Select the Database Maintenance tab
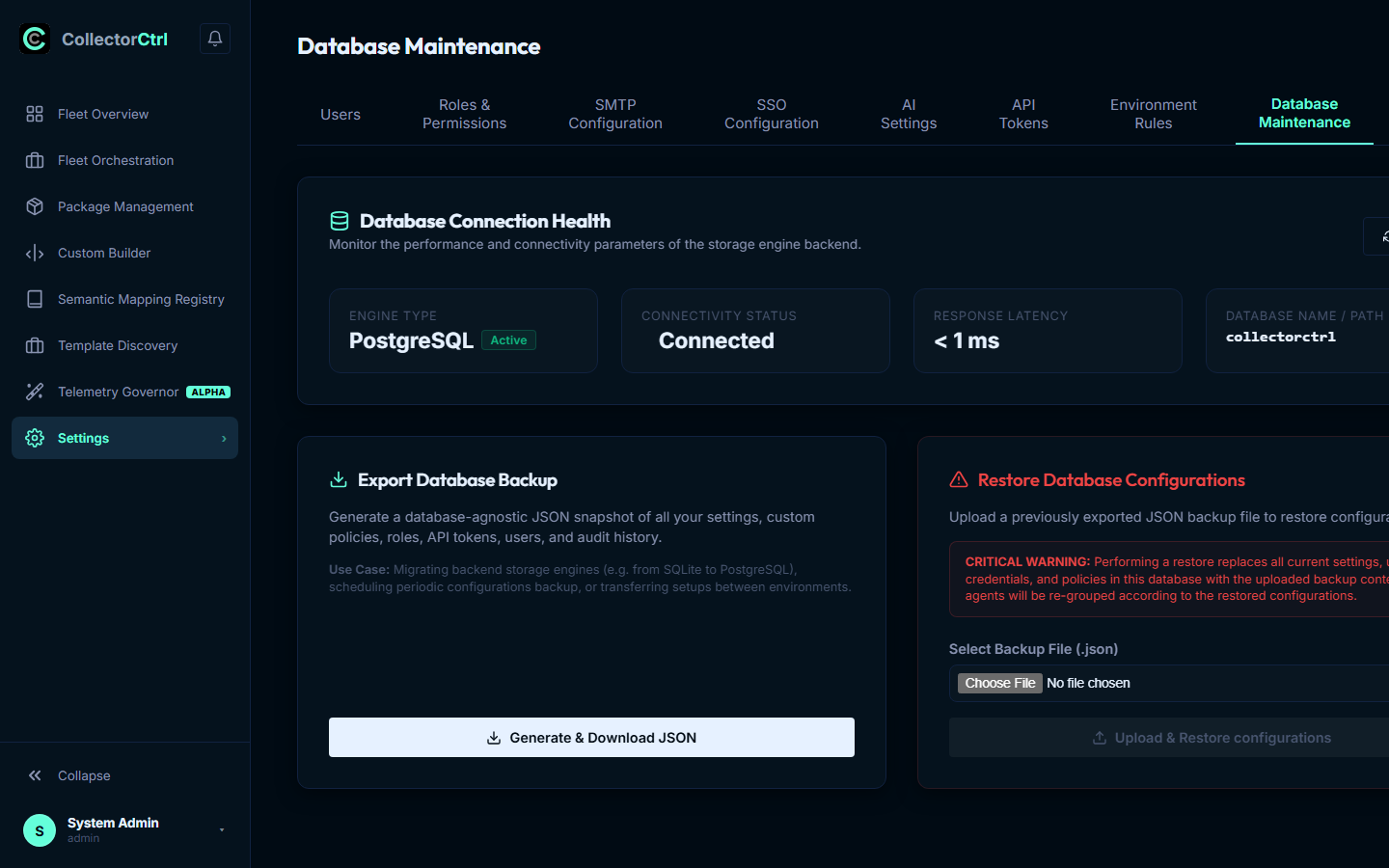Screen dimensions: 1389x868 [x=1304, y=114]
